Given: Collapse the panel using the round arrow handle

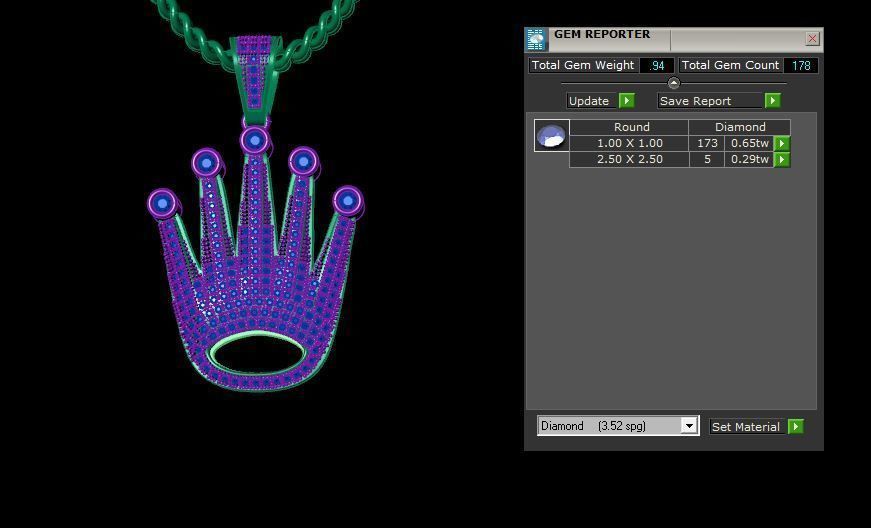Looking at the screenshot, I should [x=674, y=83].
